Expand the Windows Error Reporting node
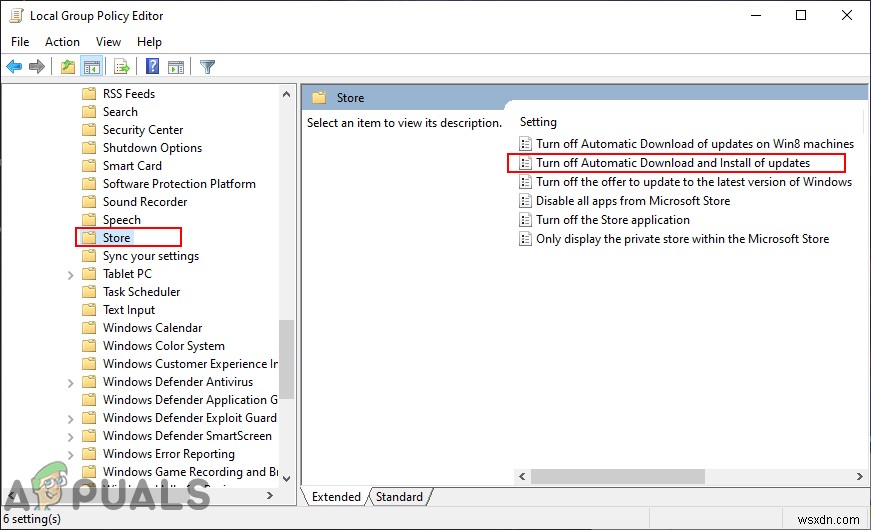This screenshot has height=530, width=871. 70,456
